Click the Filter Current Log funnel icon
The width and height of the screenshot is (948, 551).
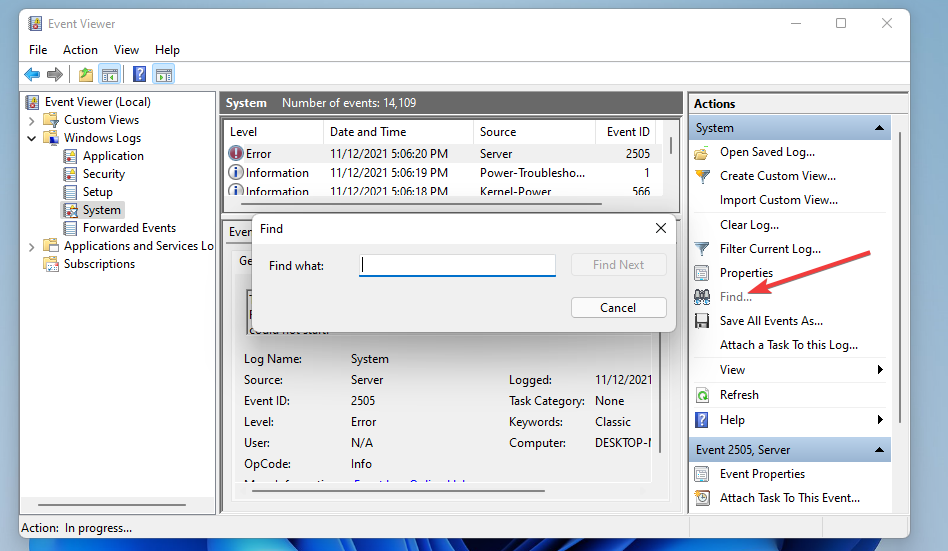point(702,249)
